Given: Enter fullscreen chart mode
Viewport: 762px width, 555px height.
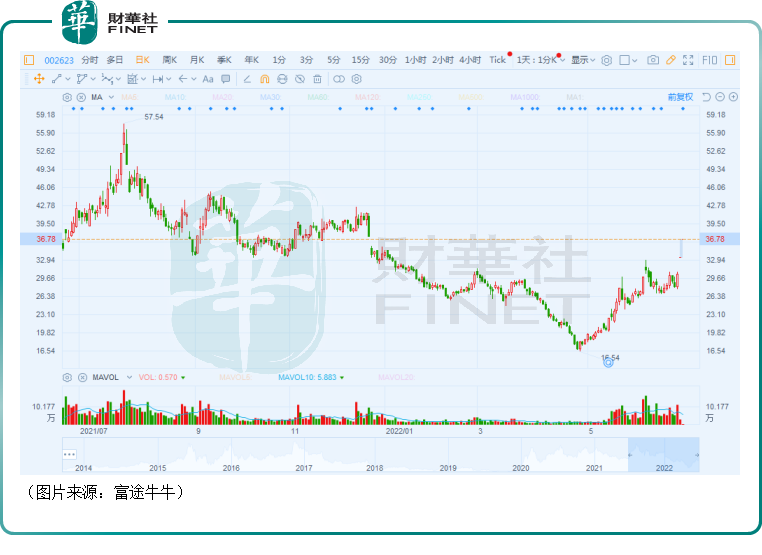Looking at the screenshot, I should 688,60.
